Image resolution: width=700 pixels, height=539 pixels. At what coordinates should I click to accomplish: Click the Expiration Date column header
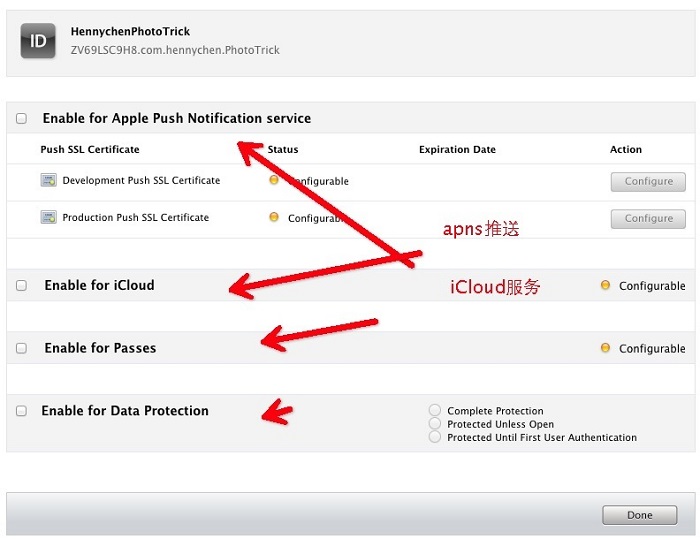pyautogui.click(x=457, y=149)
